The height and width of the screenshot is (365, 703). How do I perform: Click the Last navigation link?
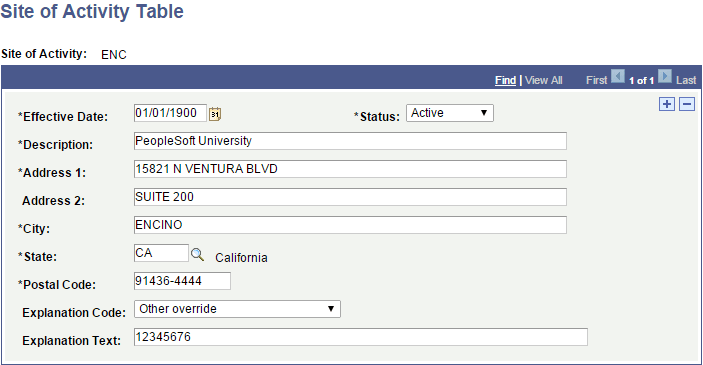point(686,80)
